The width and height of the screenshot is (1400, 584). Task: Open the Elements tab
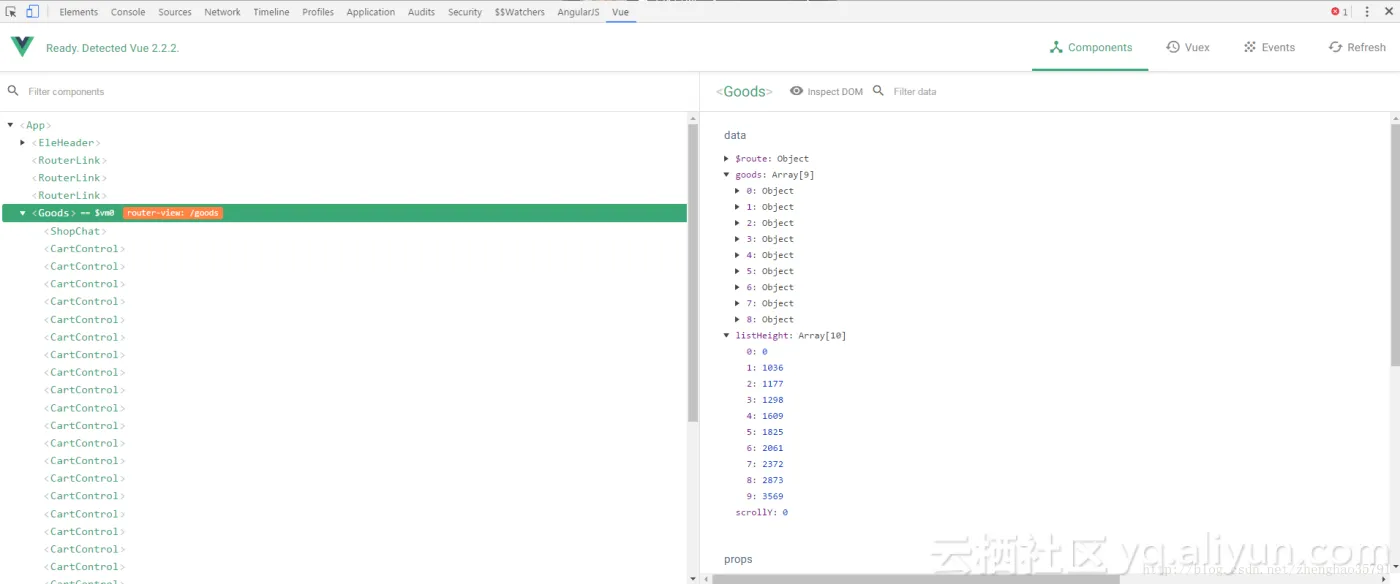[79, 12]
